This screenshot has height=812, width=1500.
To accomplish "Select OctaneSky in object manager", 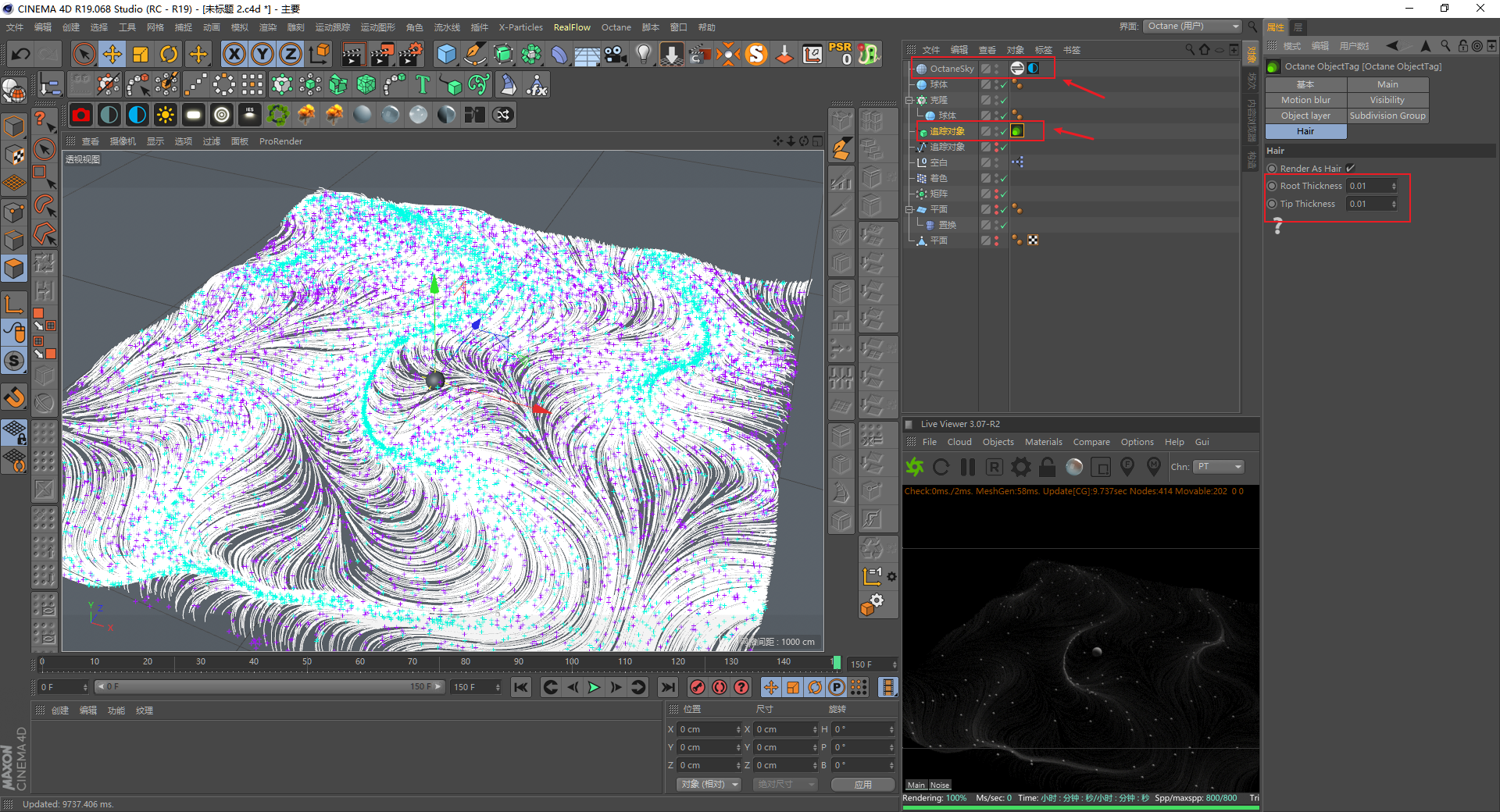I will (x=952, y=69).
